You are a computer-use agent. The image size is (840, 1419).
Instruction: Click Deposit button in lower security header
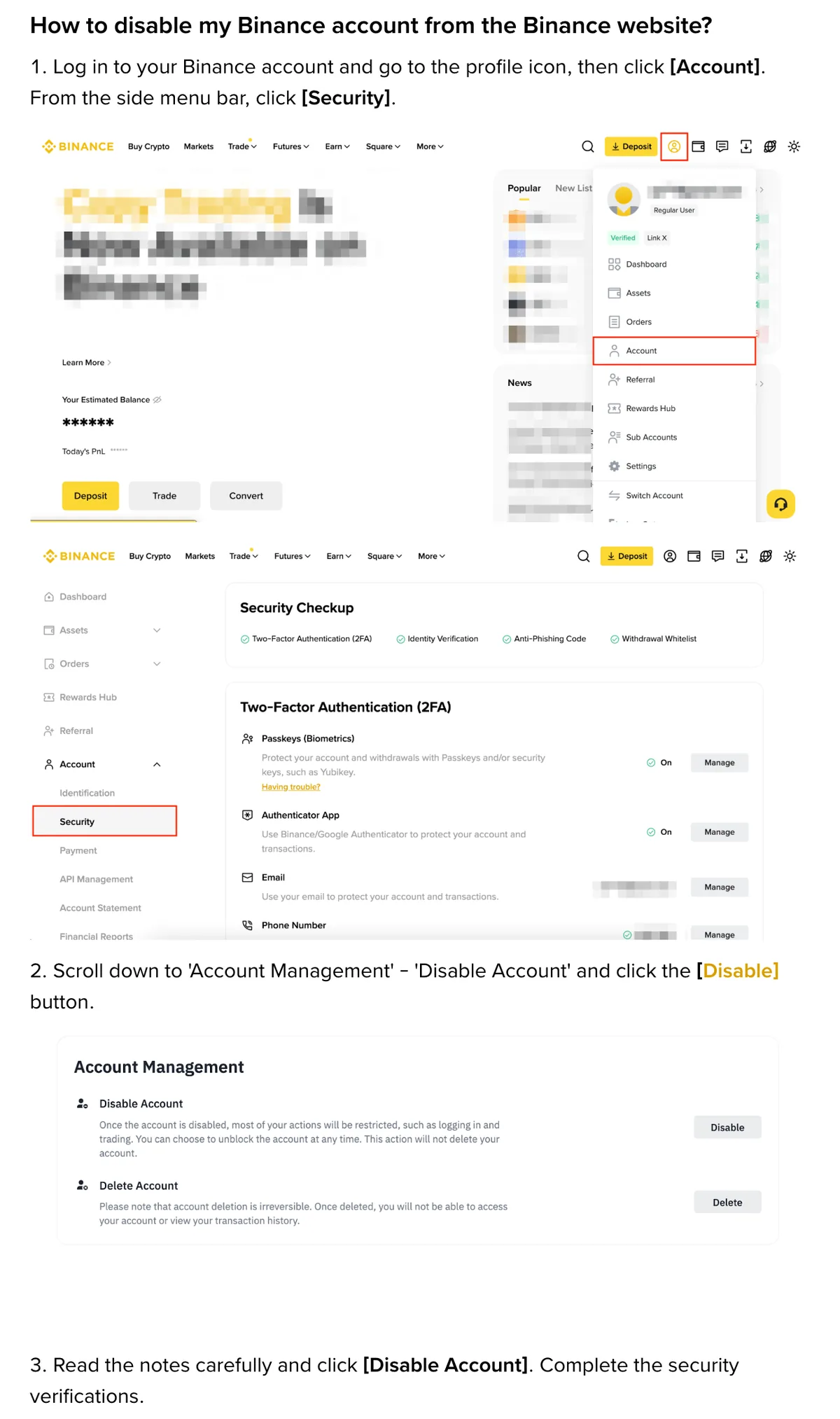coord(626,556)
